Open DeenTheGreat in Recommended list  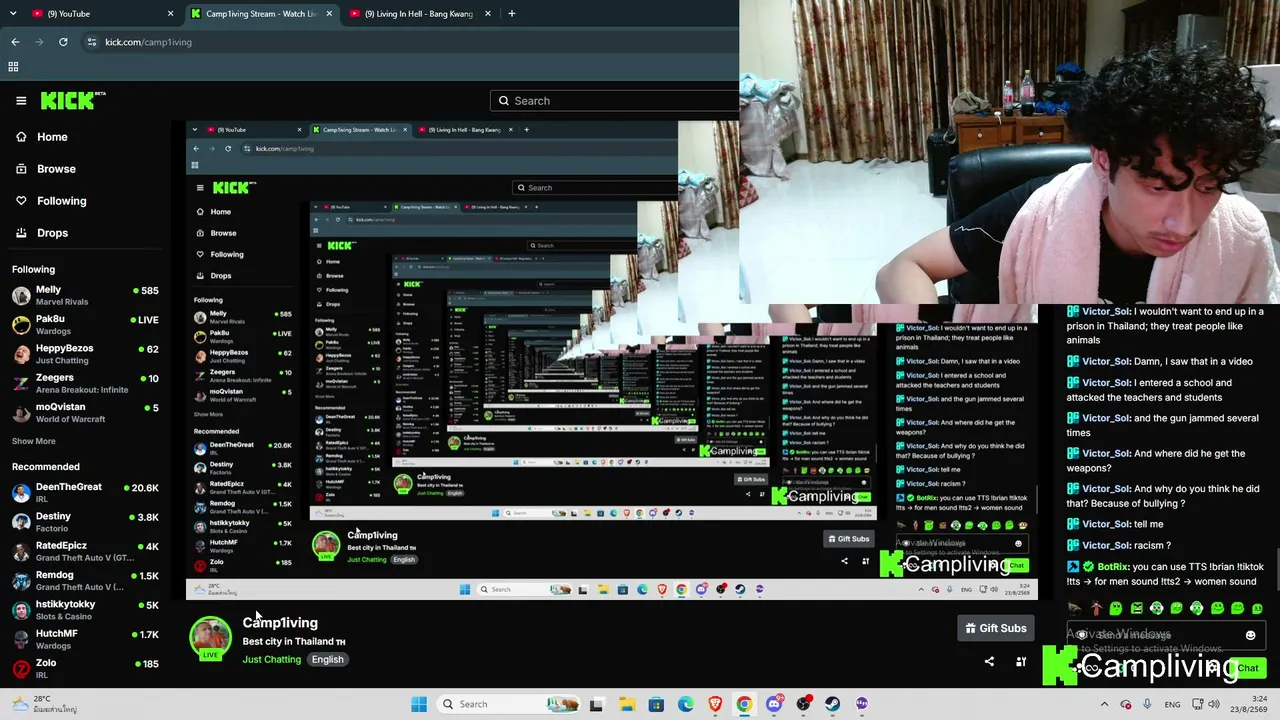(85, 492)
